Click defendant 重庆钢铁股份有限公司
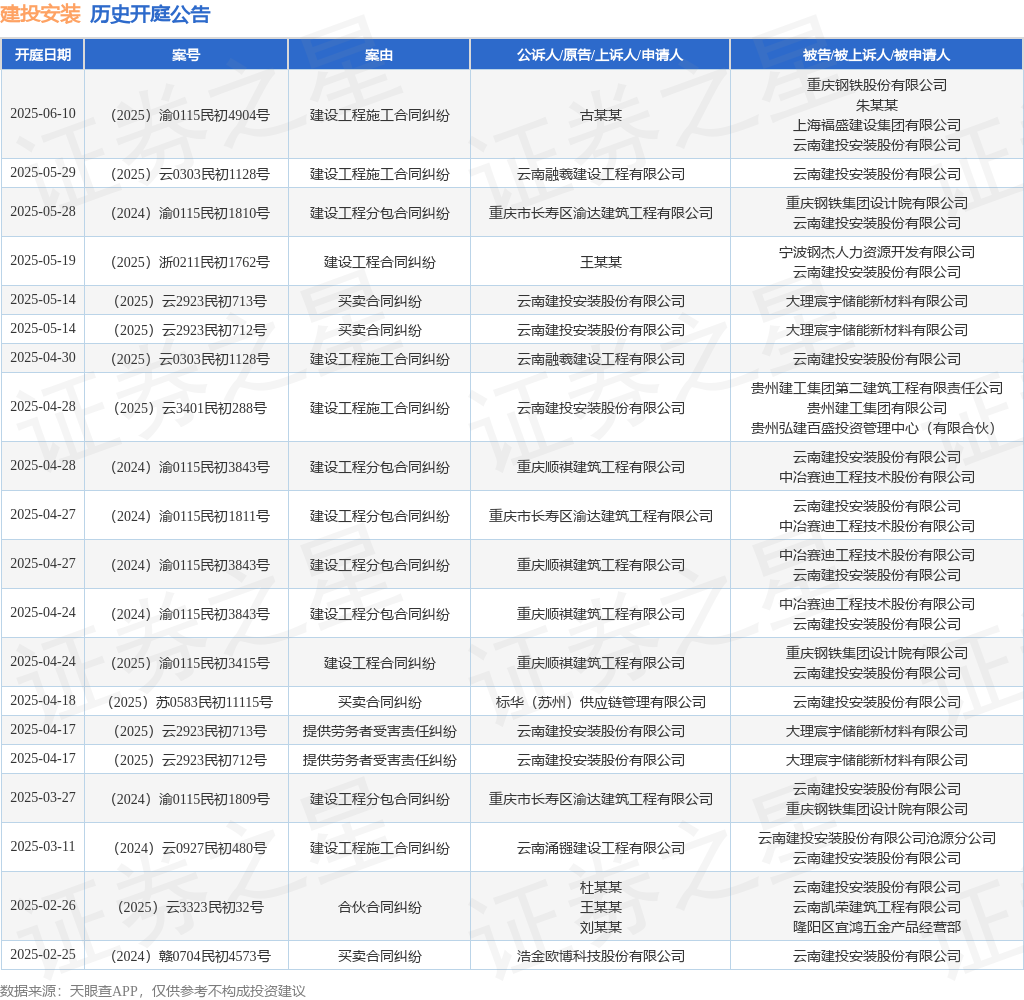Screen dimensions: 1024x1000 point(876,85)
